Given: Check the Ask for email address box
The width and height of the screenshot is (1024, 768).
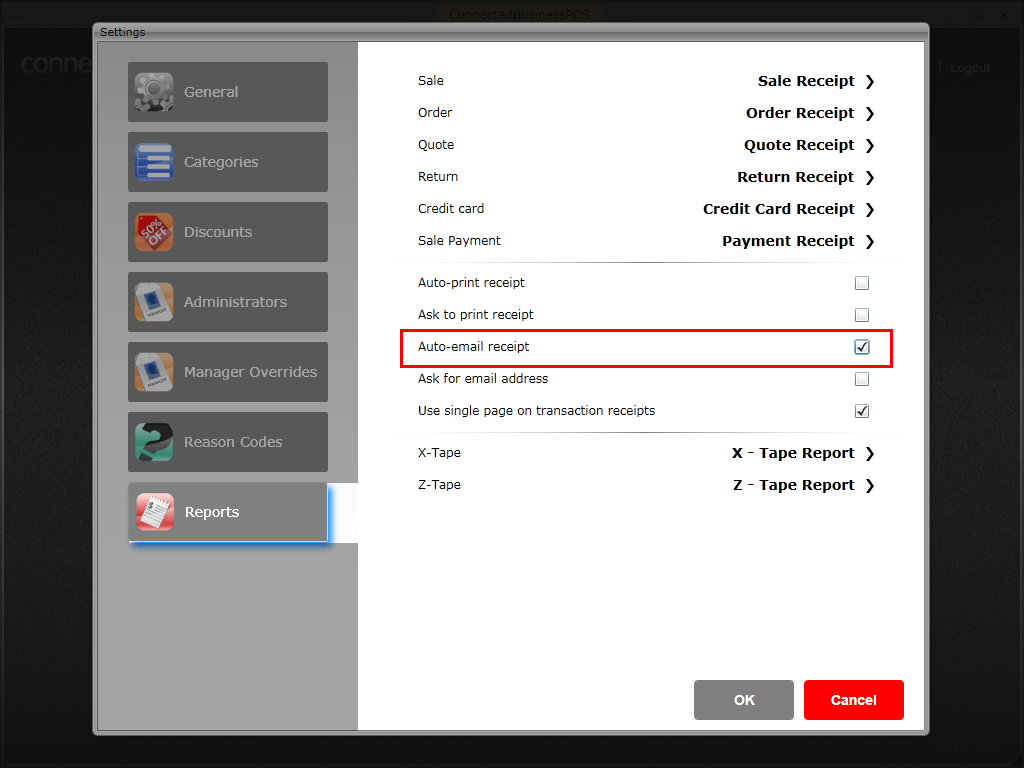Looking at the screenshot, I should tap(862, 379).
